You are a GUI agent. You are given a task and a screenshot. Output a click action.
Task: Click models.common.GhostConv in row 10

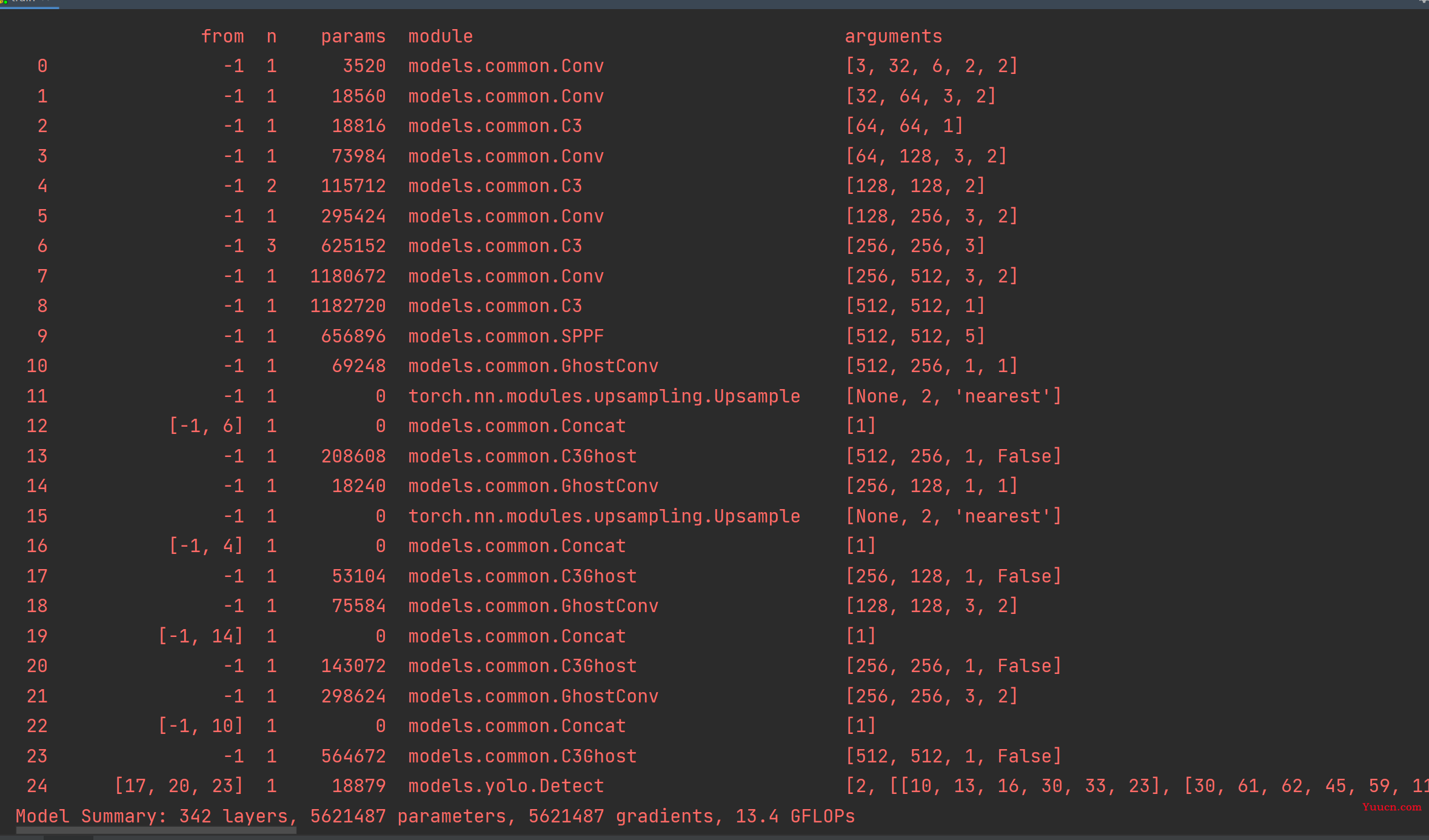tap(534, 366)
